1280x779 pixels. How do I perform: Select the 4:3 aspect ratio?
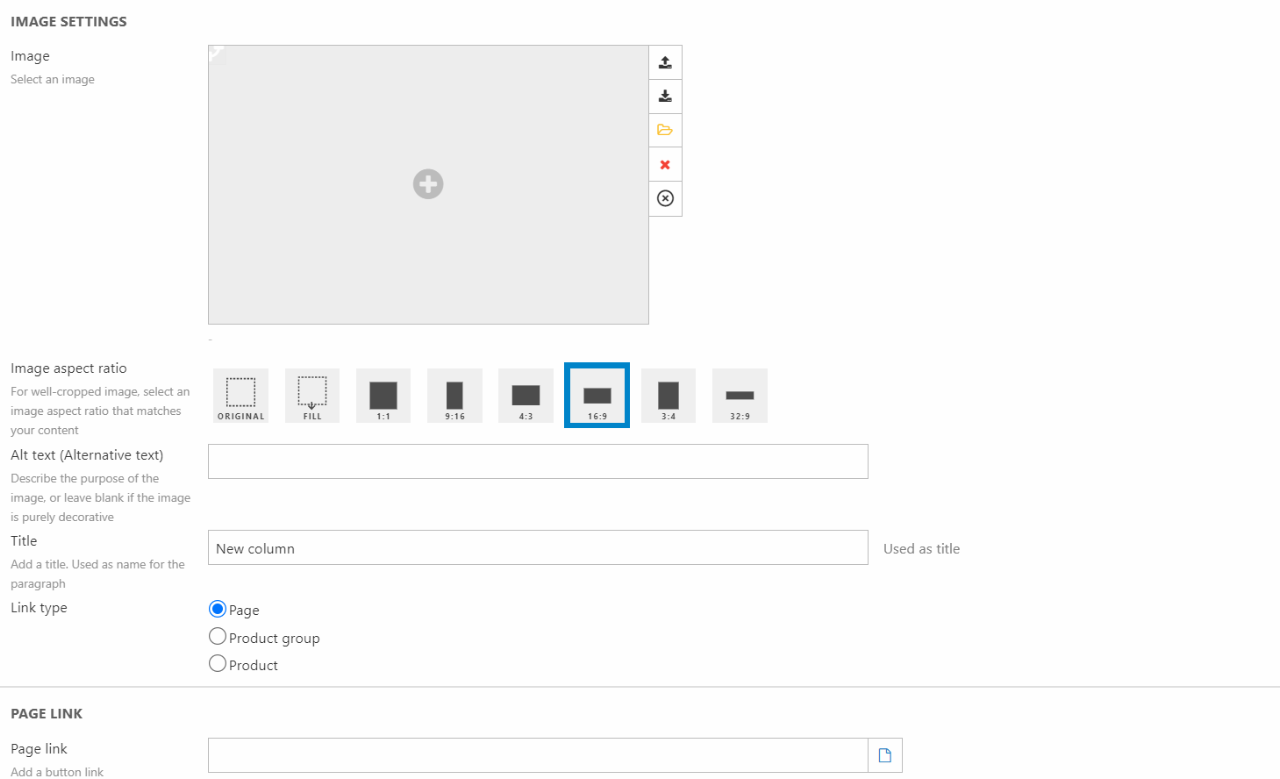526,396
